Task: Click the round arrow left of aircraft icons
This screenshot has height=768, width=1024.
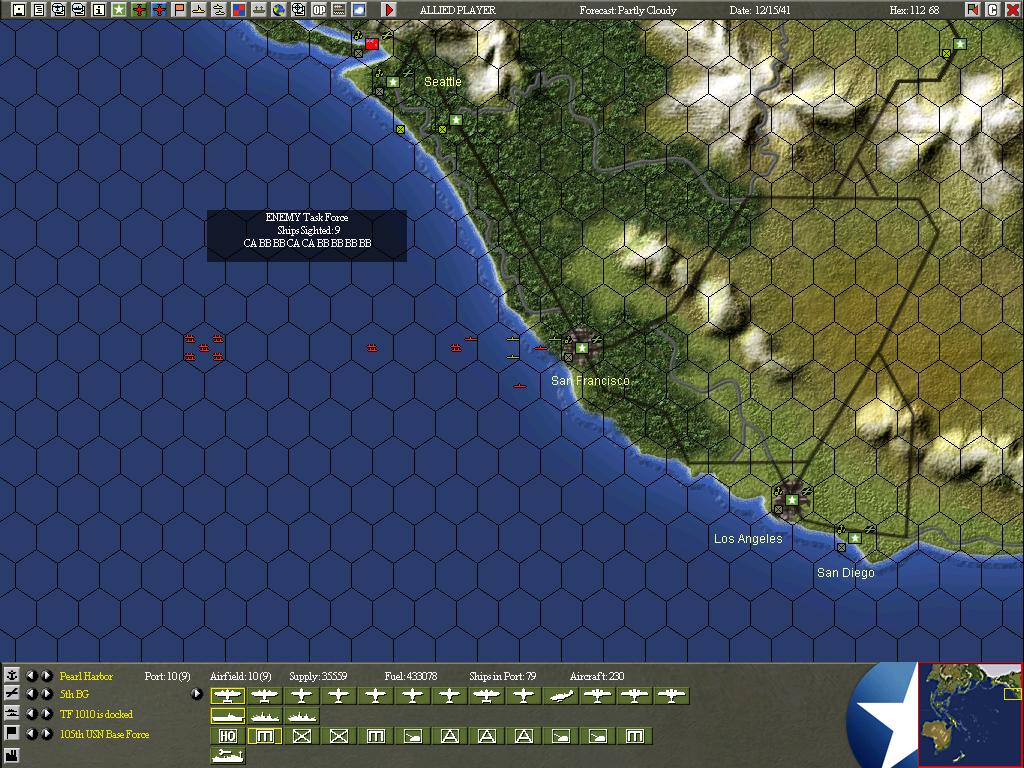Action: 197,694
